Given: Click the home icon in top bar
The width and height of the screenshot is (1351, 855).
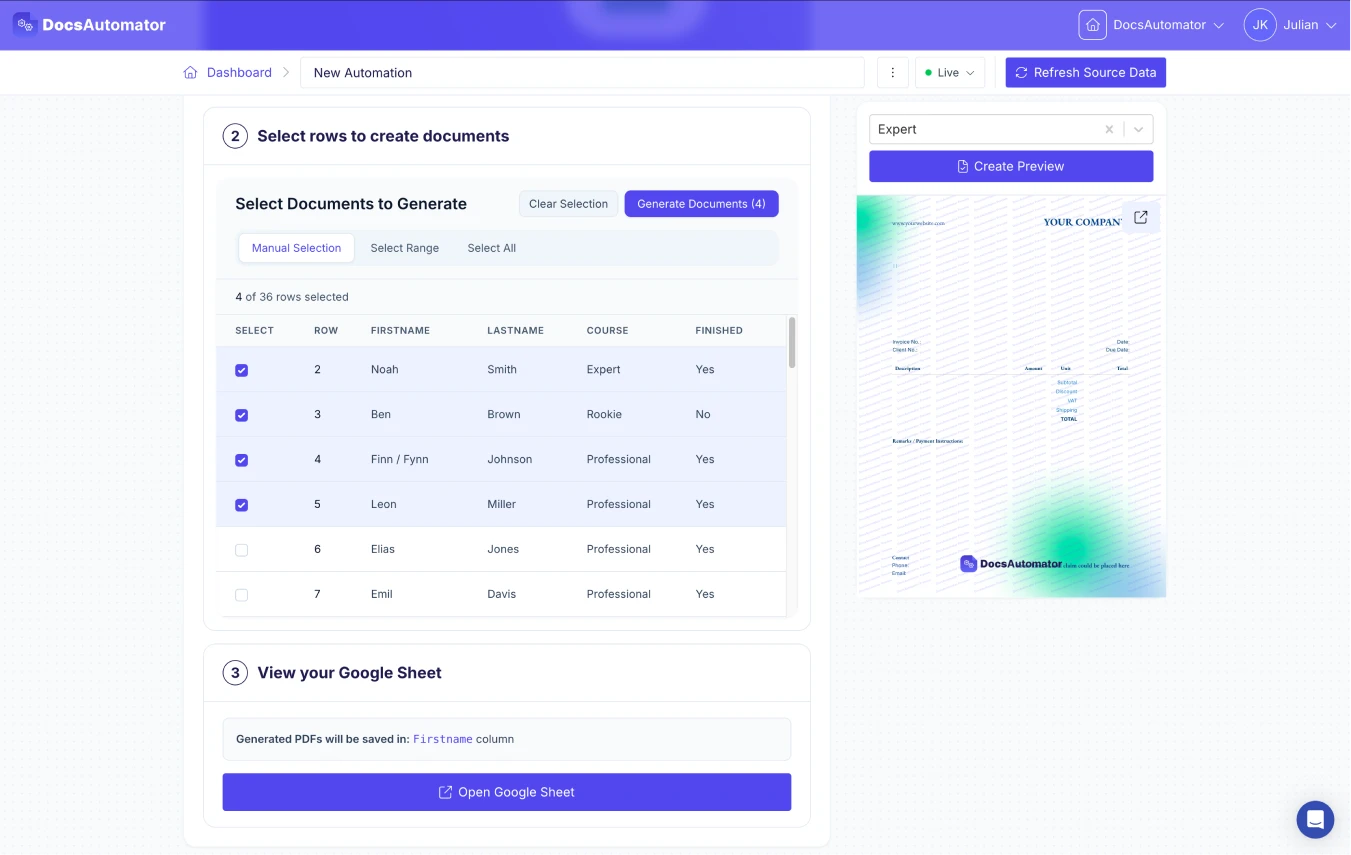Looking at the screenshot, I should coord(1092,25).
